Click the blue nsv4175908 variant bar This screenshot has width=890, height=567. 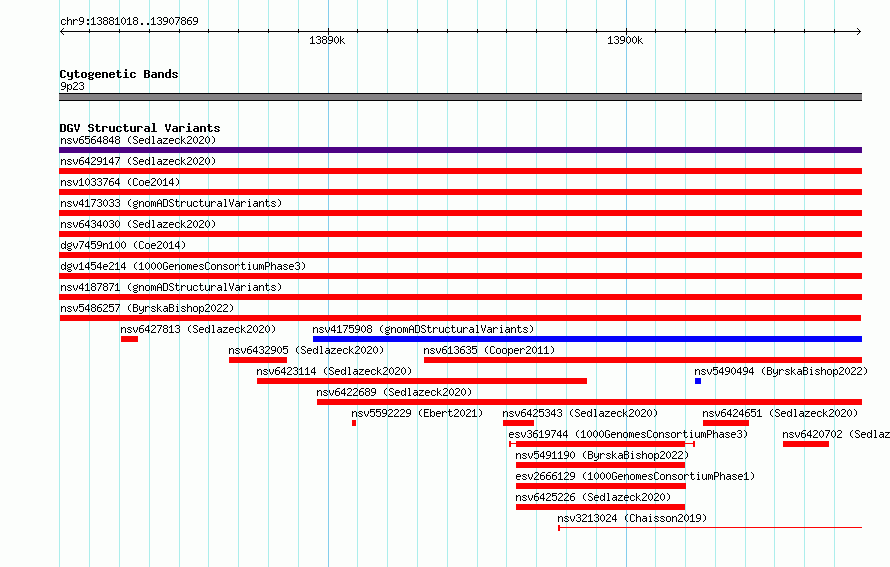tap(587, 339)
